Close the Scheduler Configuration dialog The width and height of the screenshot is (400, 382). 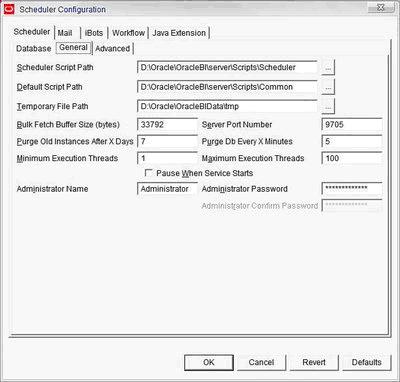pyautogui.click(x=381, y=7)
